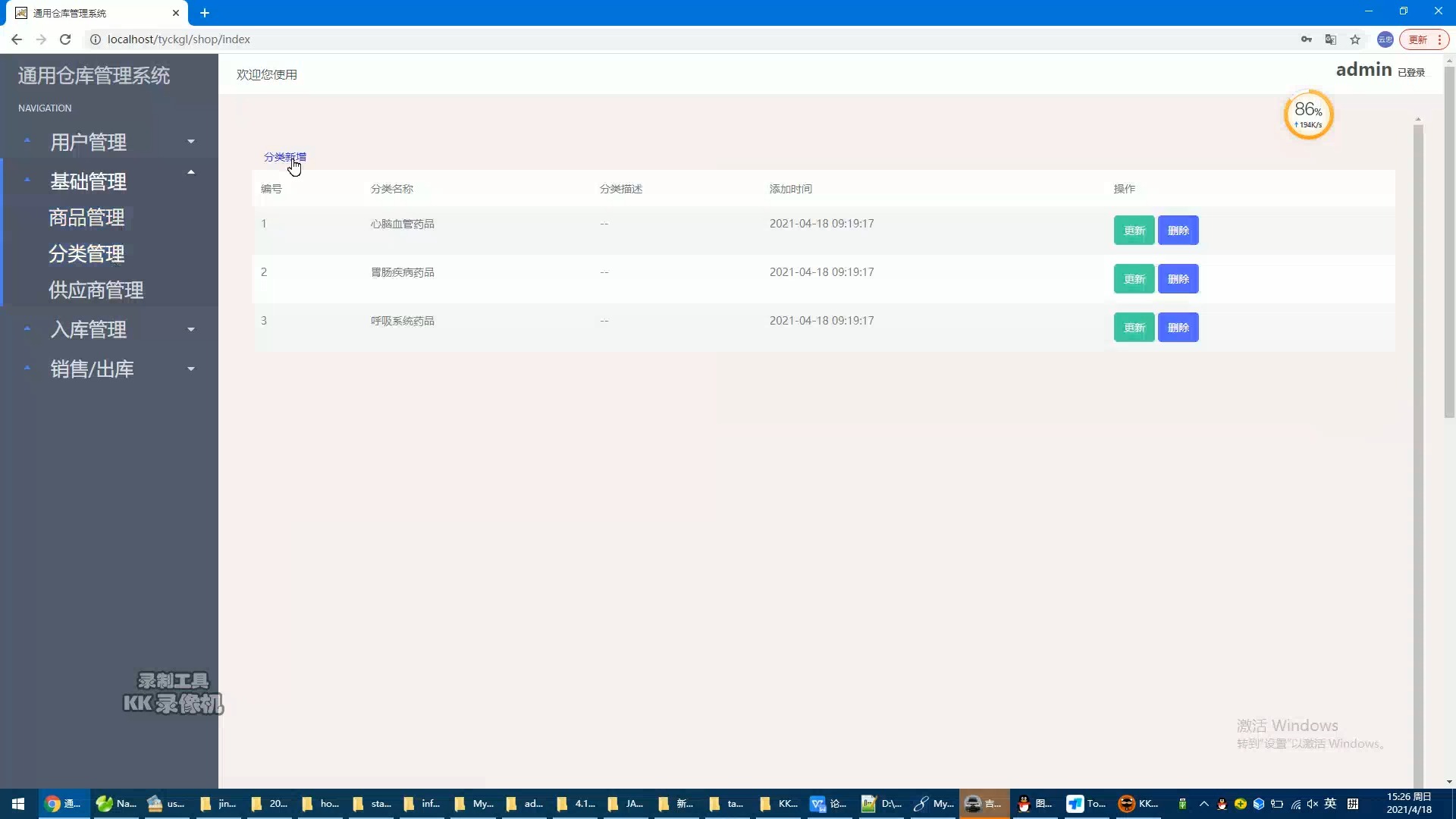Toggle 用户管理 sidebar collapse arrow
The image size is (1456, 819).
[x=190, y=141]
